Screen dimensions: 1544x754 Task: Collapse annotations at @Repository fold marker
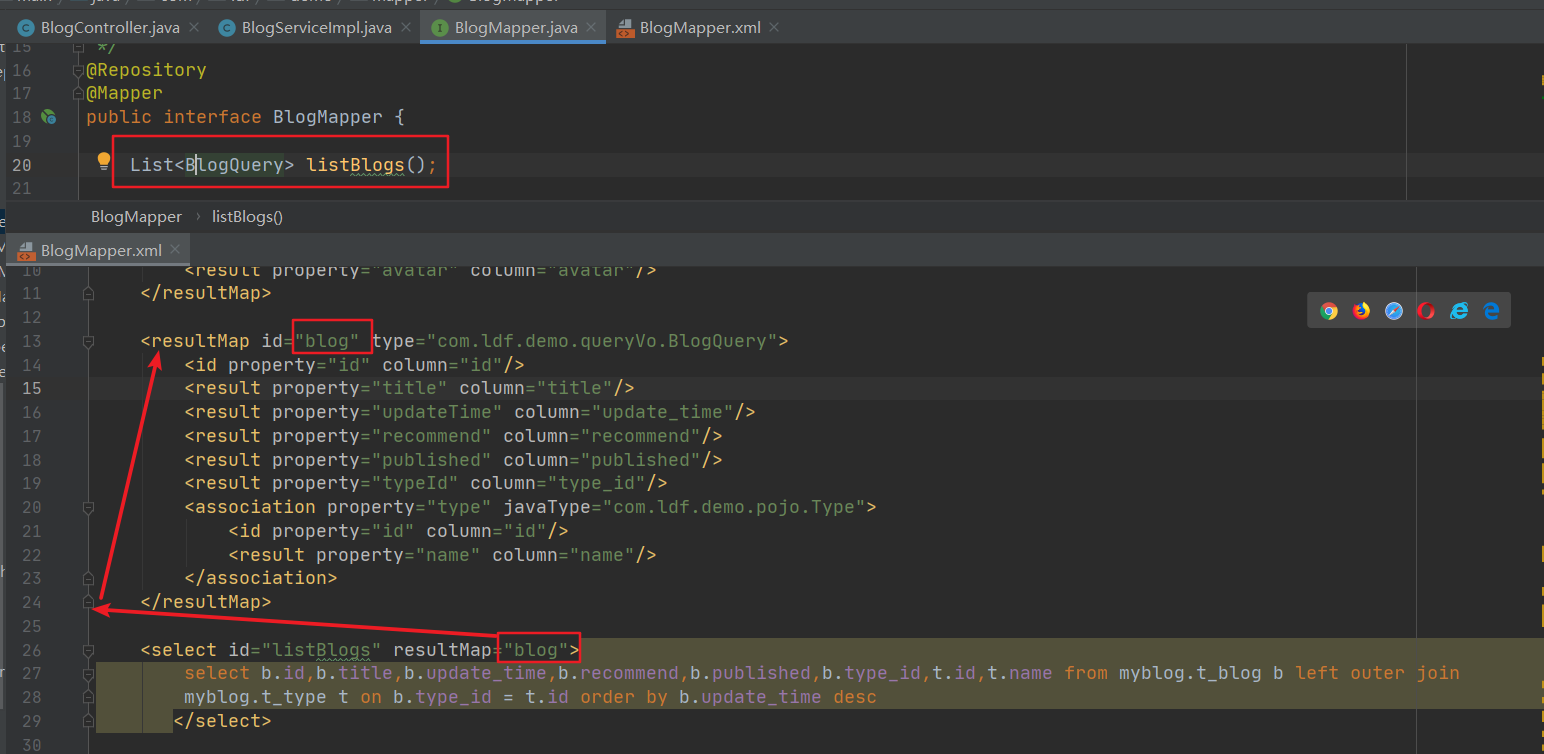click(x=78, y=70)
